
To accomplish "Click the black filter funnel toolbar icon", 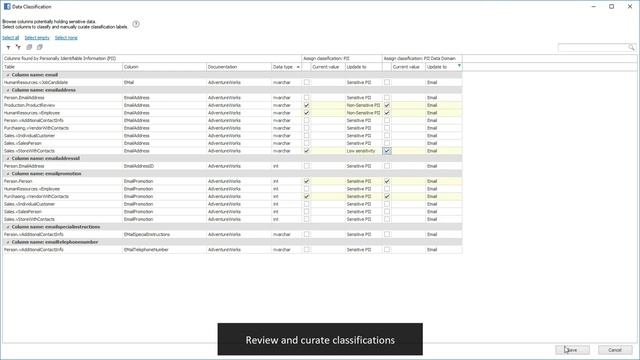I will click(8, 47).
